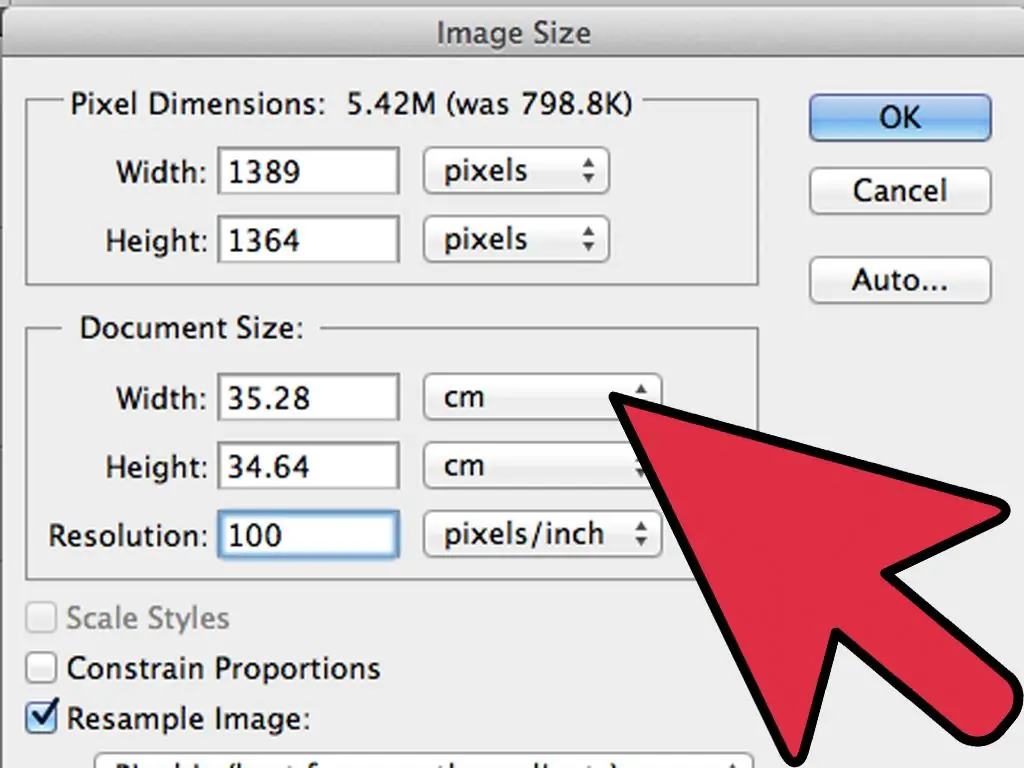Click the Resolution label text
This screenshot has width=1024, height=768.
click(128, 536)
